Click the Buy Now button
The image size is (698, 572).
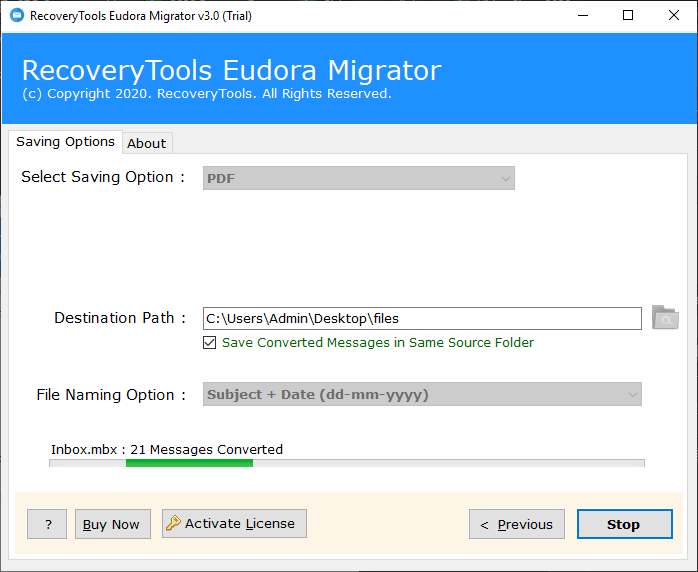113,524
